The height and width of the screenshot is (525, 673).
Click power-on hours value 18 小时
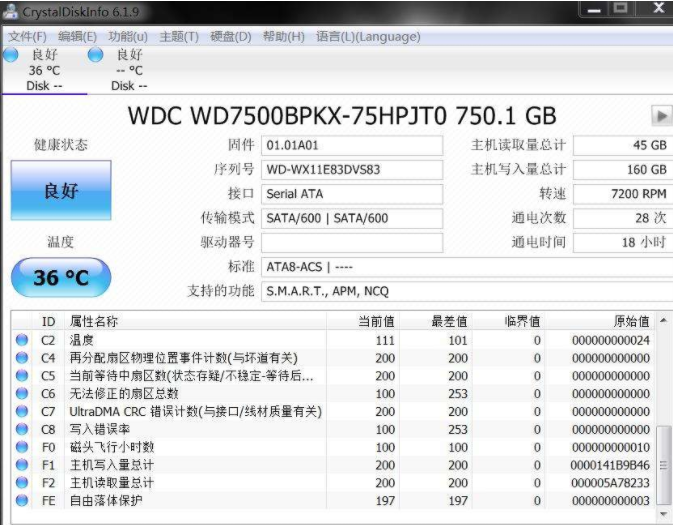click(x=622, y=243)
